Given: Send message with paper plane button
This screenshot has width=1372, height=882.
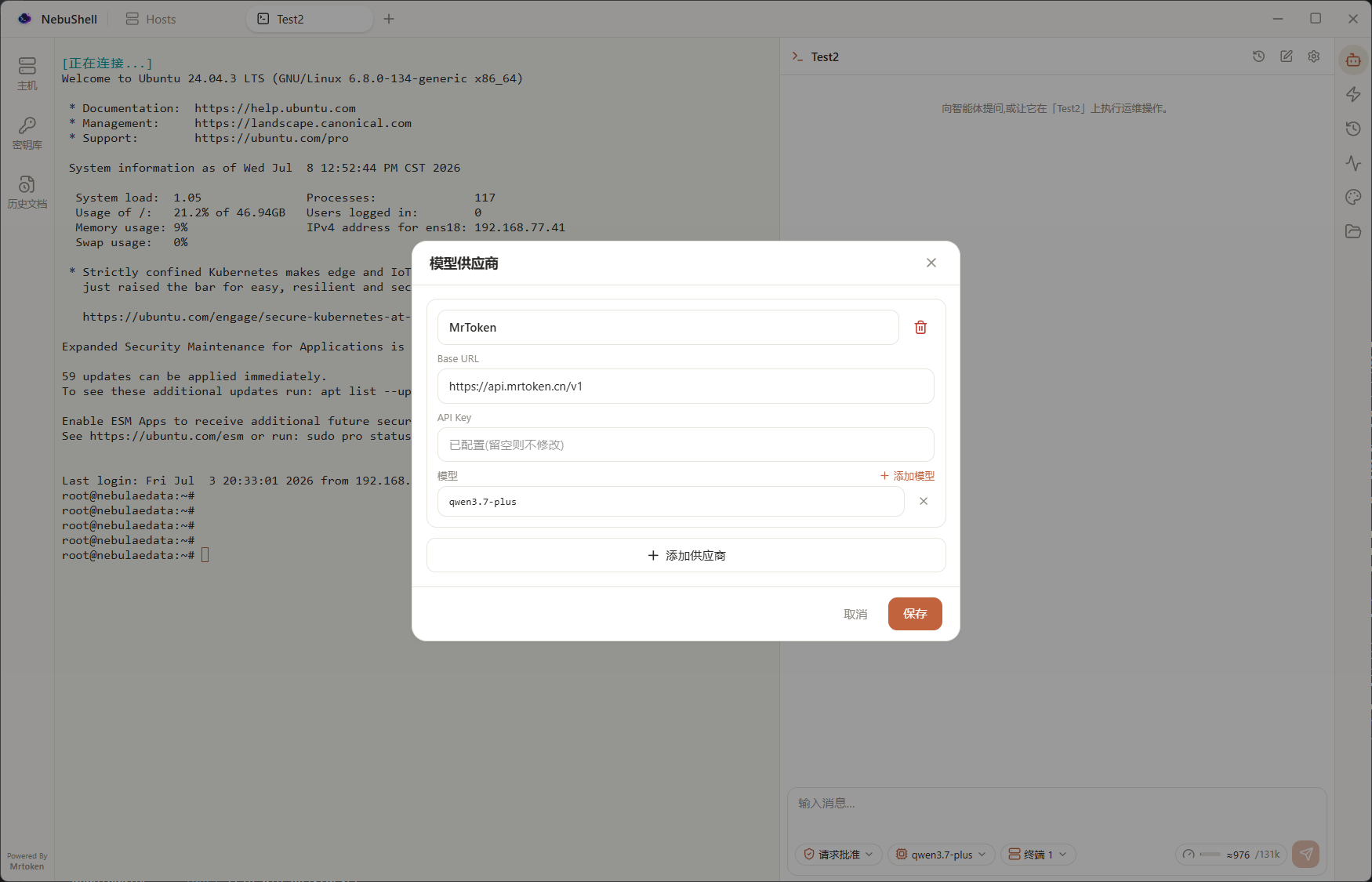Looking at the screenshot, I should tap(1306, 854).
